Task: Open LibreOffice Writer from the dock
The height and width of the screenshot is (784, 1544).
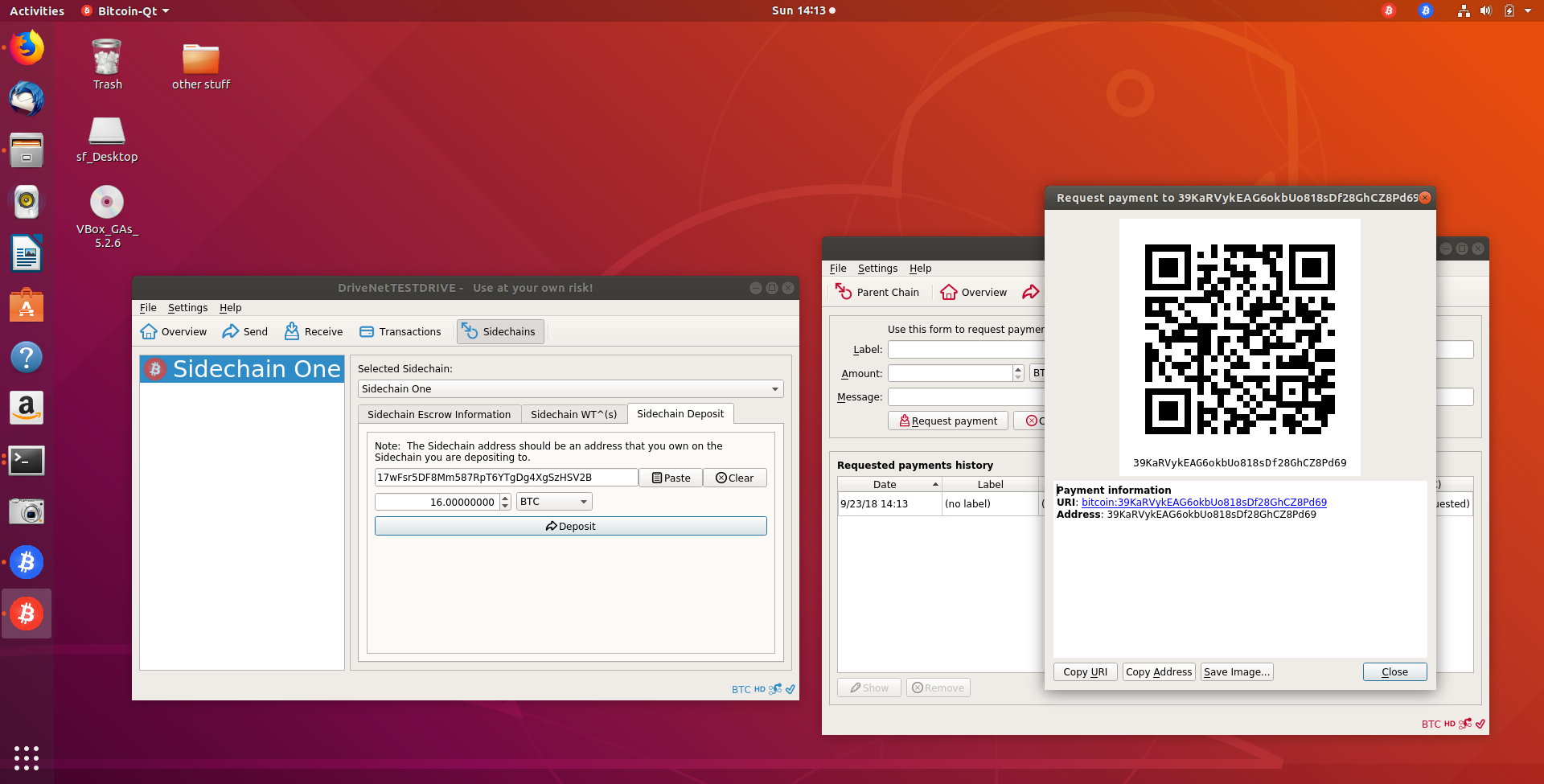Action: point(27,253)
